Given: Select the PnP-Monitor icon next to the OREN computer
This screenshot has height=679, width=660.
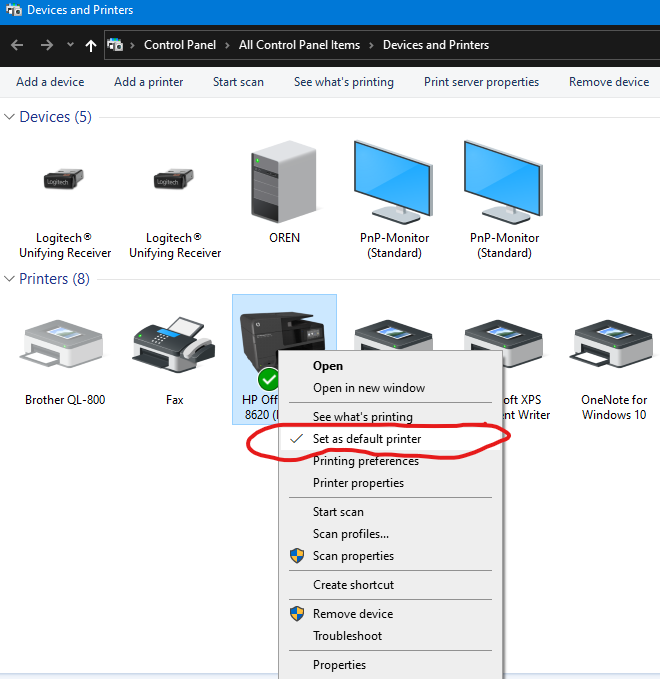Looking at the screenshot, I should [393, 182].
